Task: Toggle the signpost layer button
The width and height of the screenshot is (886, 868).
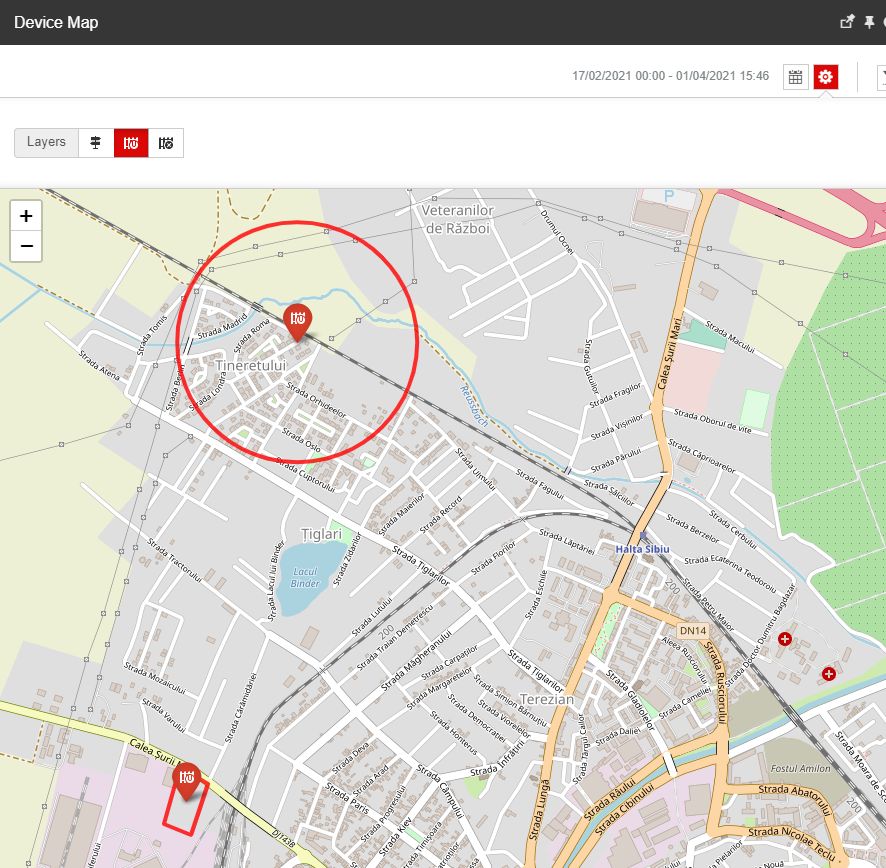Action: coord(96,143)
